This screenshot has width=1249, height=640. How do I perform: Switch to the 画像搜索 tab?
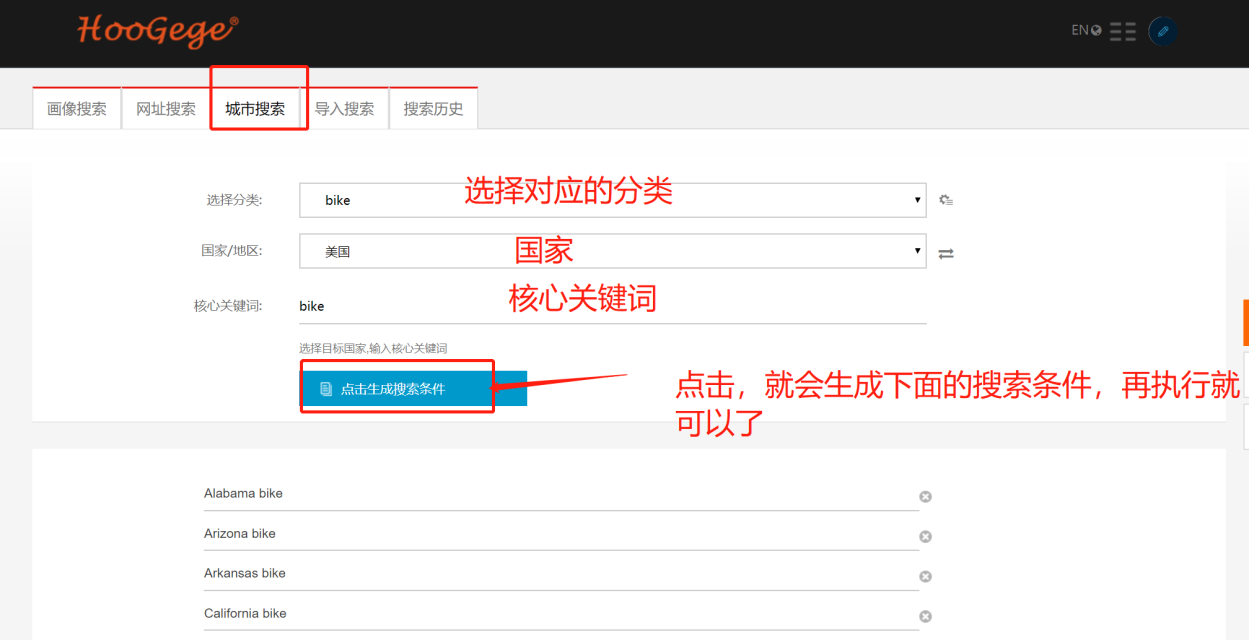tap(77, 109)
